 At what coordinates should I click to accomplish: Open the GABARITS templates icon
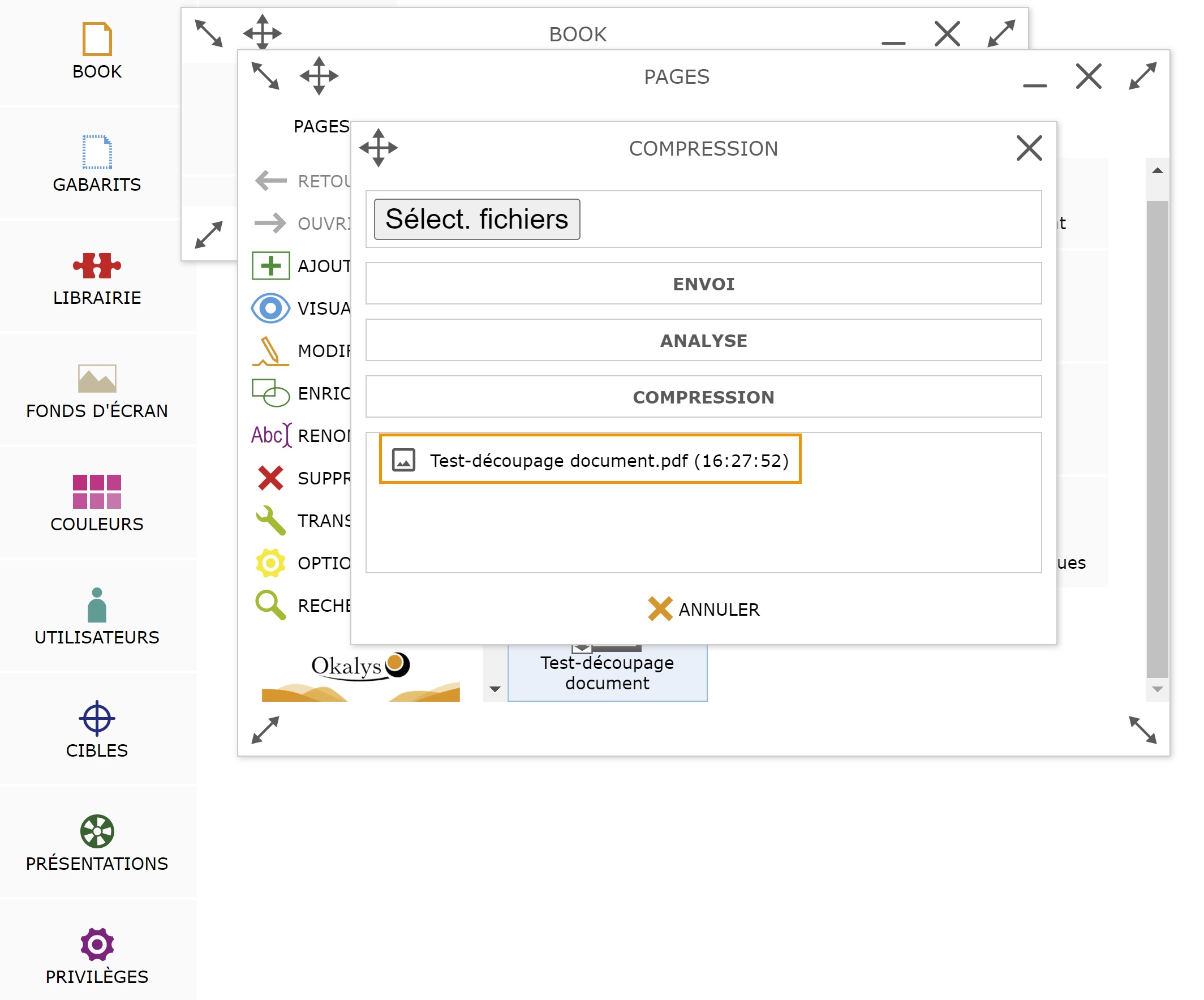point(97,164)
